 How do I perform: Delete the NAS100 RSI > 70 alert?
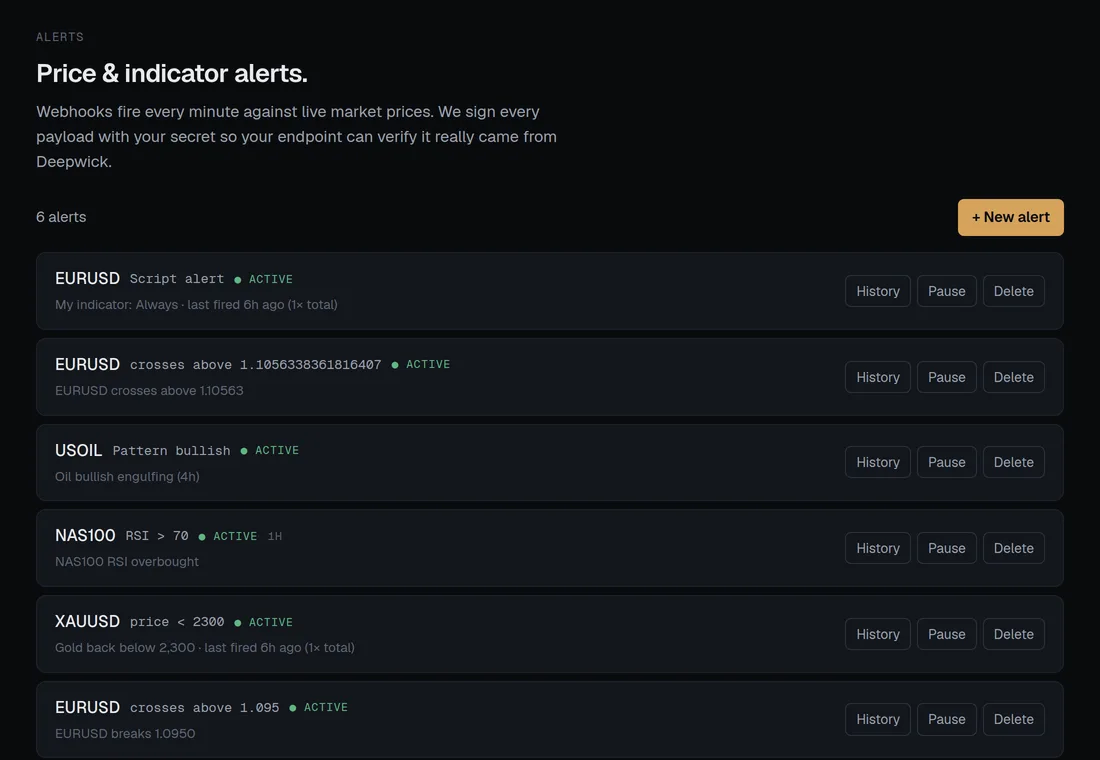point(1014,548)
